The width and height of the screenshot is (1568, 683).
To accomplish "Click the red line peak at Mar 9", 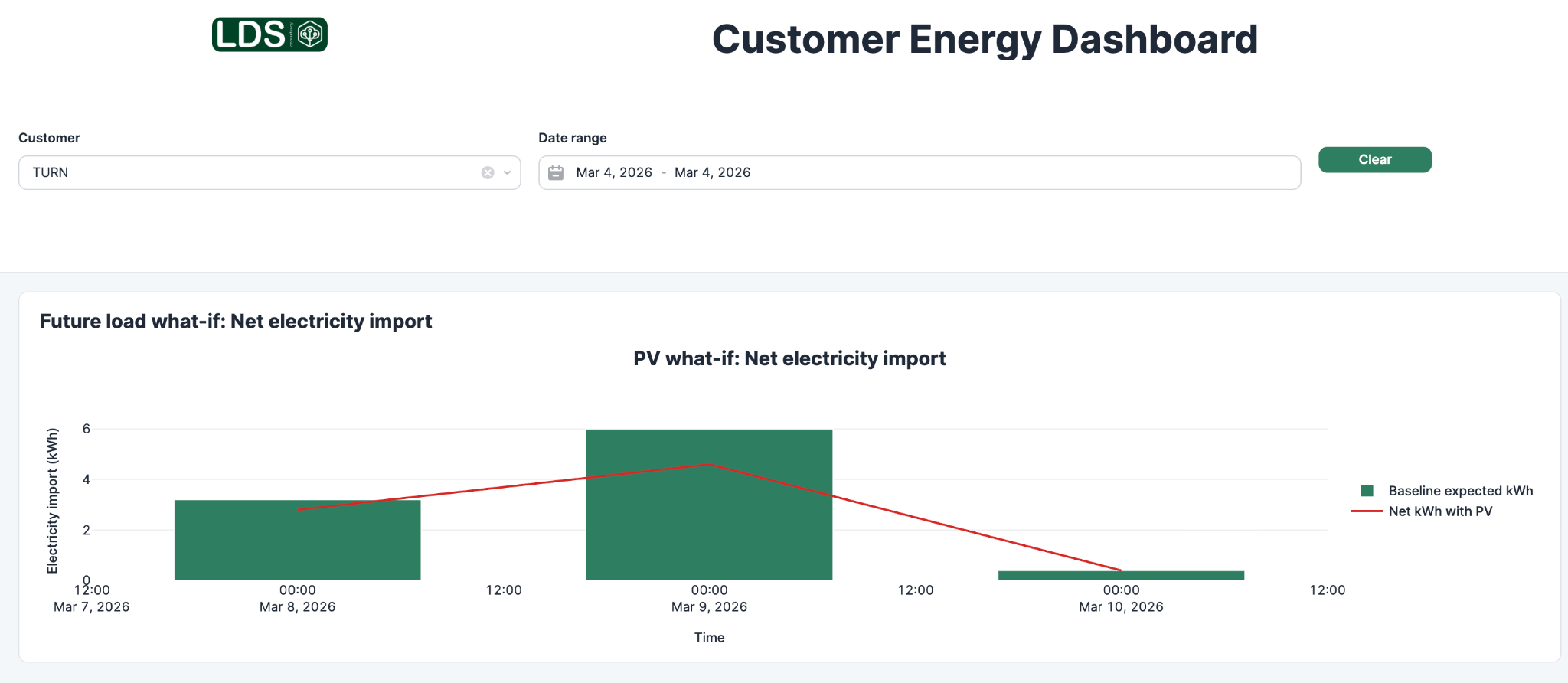I will 709,465.
